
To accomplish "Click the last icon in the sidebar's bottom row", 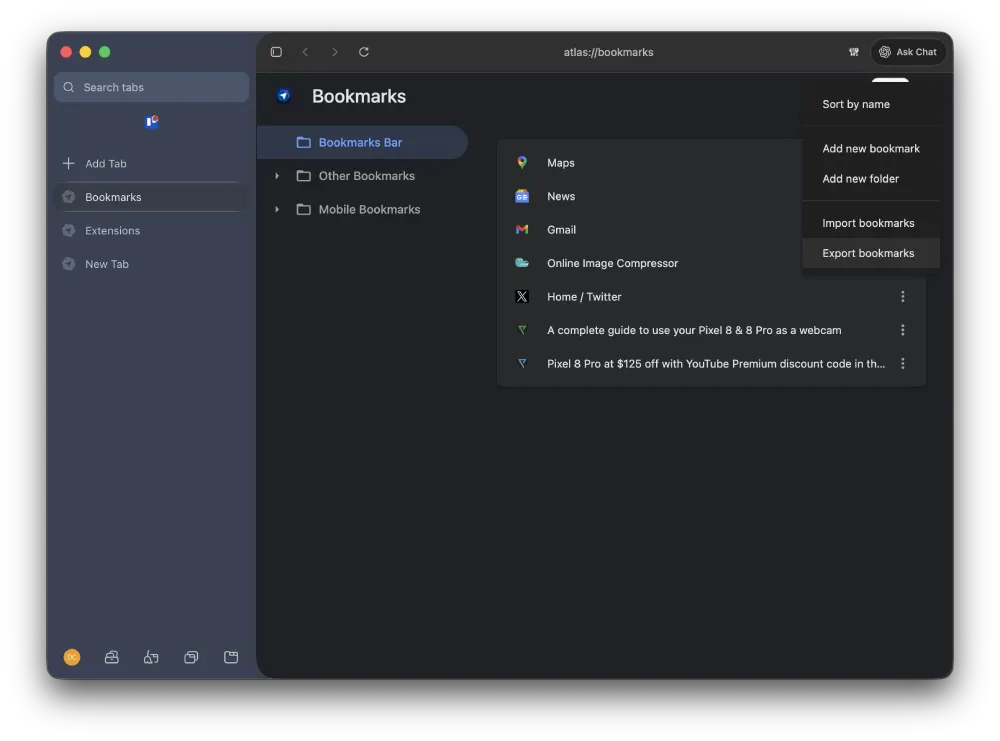I will pos(231,657).
